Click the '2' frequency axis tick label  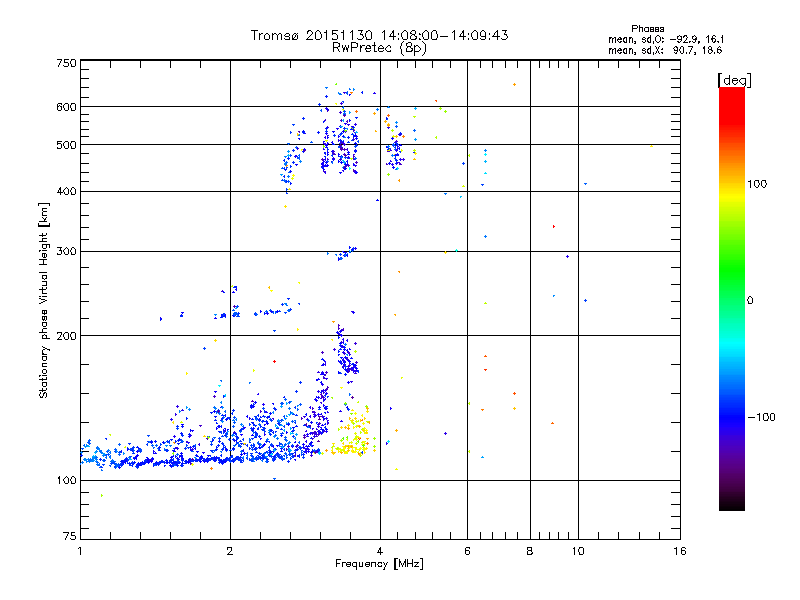pos(230,551)
